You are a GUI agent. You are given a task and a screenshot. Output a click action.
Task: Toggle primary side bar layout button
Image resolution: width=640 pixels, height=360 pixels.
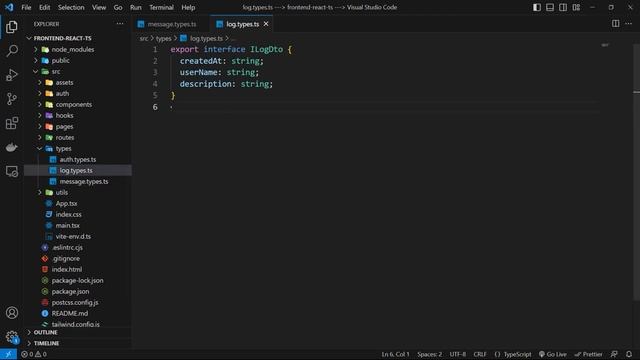[537, 7]
